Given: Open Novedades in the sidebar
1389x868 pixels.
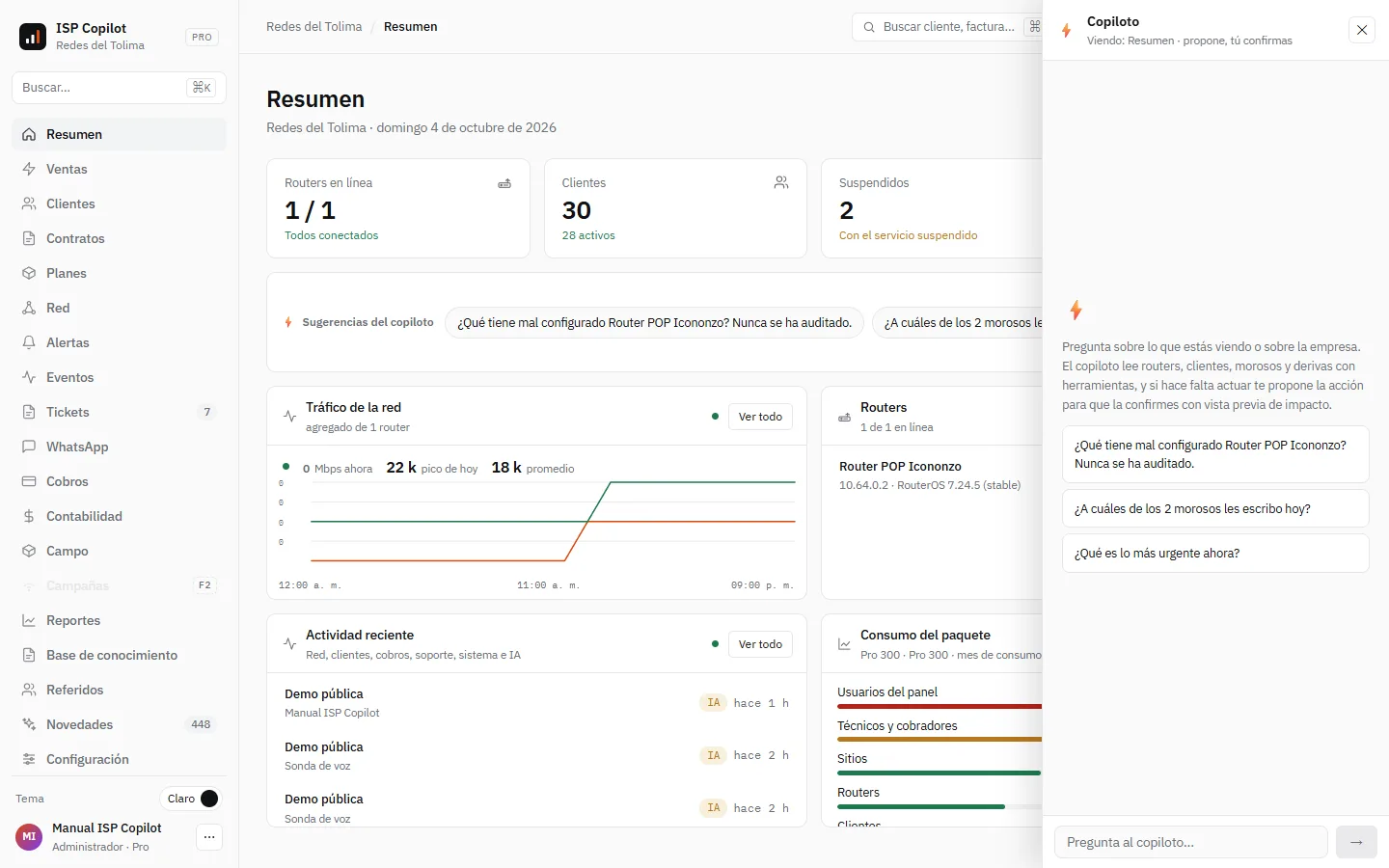Looking at the screenshot, I should click(x=119, y=724).
